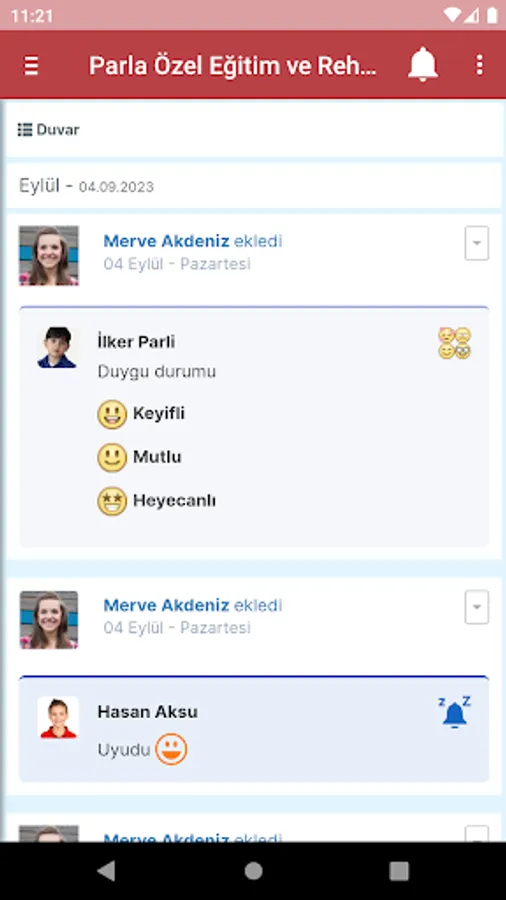Viewport: 506px width, 900px height.
Task: Open the three-dot overflow menu
Action: point(480,65)
